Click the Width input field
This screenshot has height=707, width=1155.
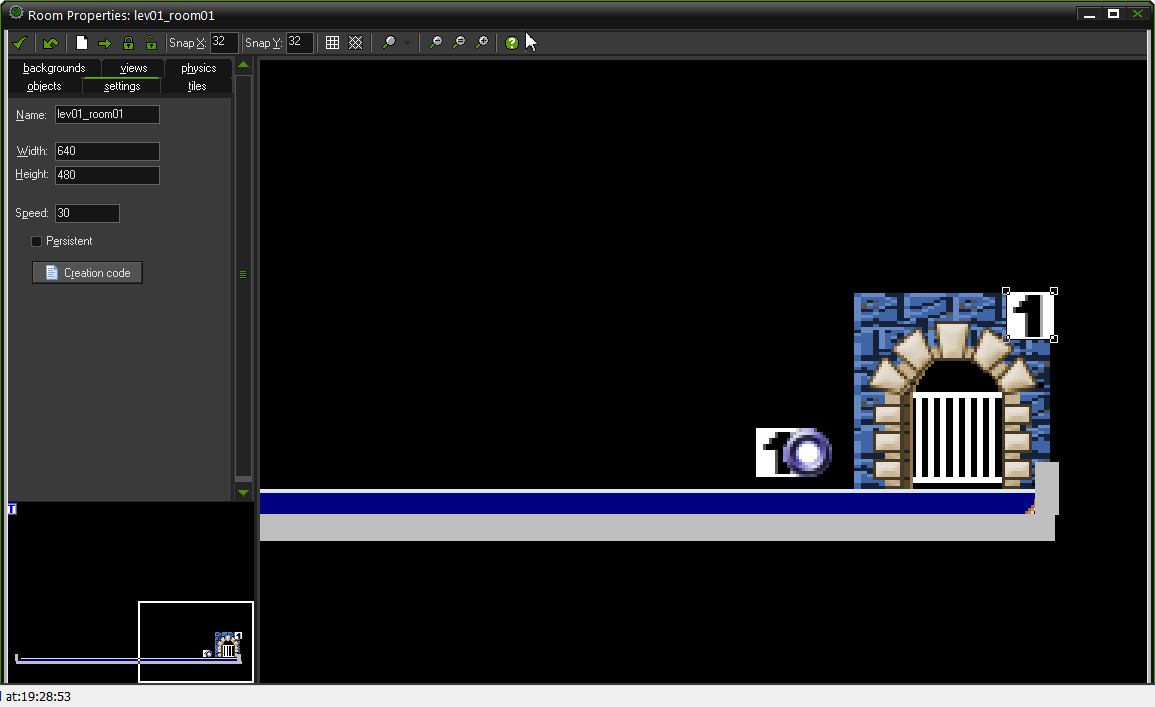pos(107,151)
